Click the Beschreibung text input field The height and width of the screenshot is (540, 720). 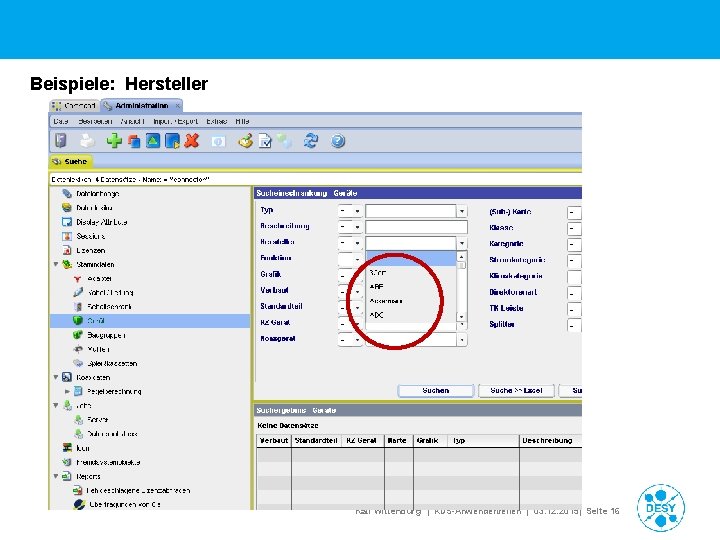tap(416, 227)
